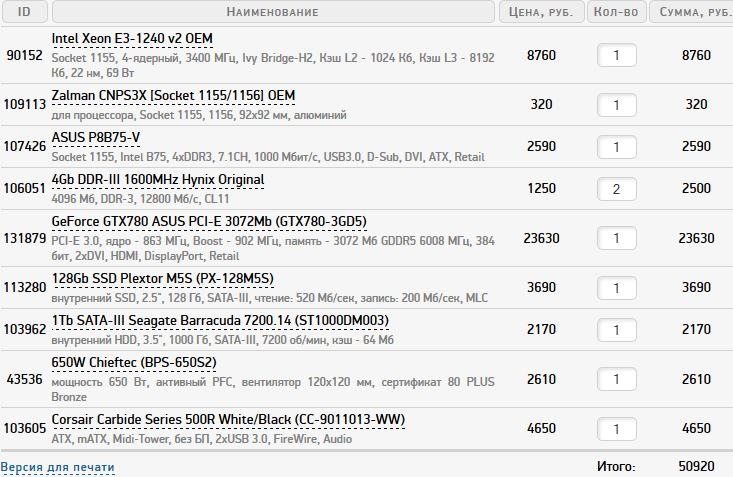733x477 pixels.
Task: Click description внутренний HDD, 3.5", 1000 Гб
Action: click(x=223, y=340)
